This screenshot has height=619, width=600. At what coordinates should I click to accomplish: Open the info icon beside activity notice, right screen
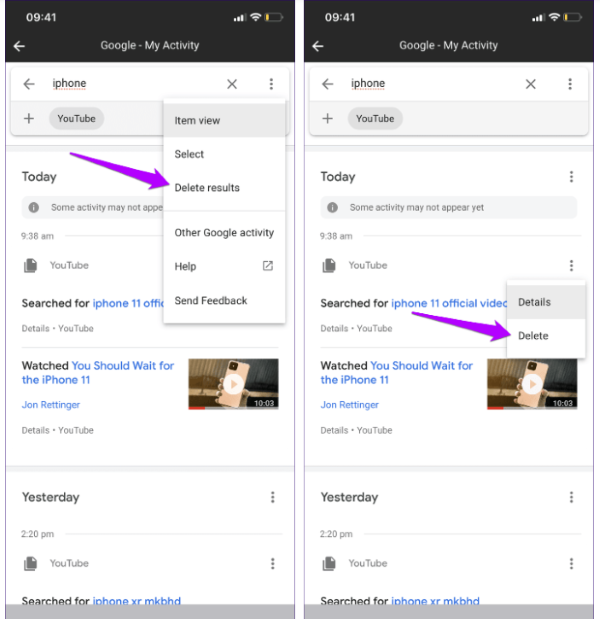tap(332, 207)
